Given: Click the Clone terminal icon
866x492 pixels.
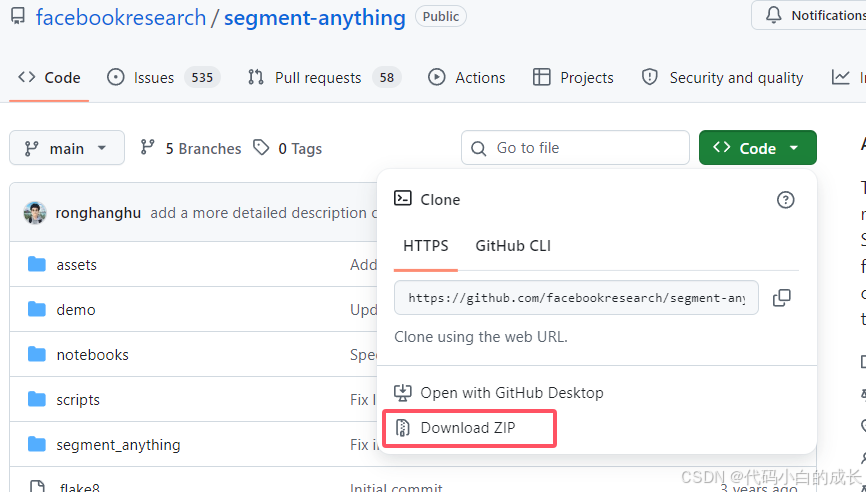Looking at the screenshot, I should coord(403,198).
